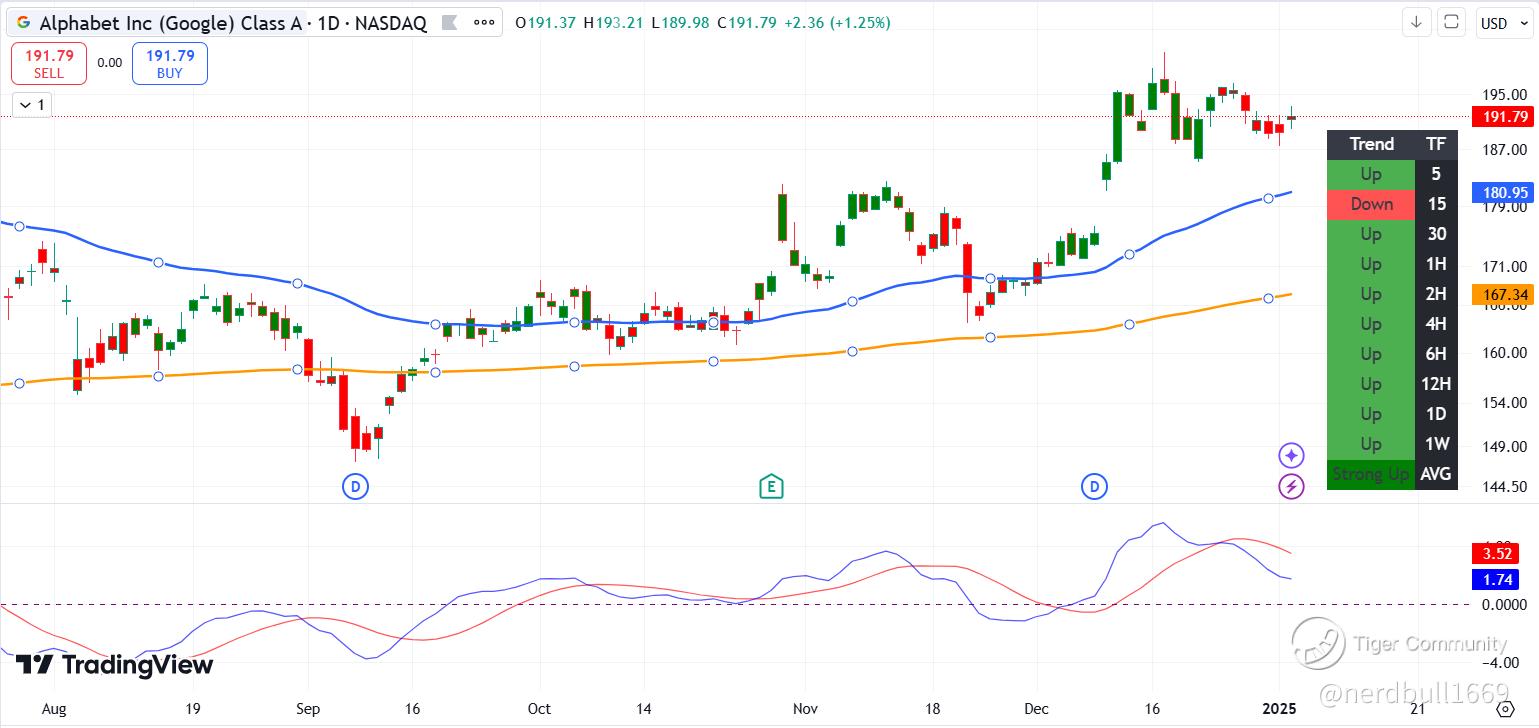Open the purple sparkle icon on the chart

point(1291,456)
